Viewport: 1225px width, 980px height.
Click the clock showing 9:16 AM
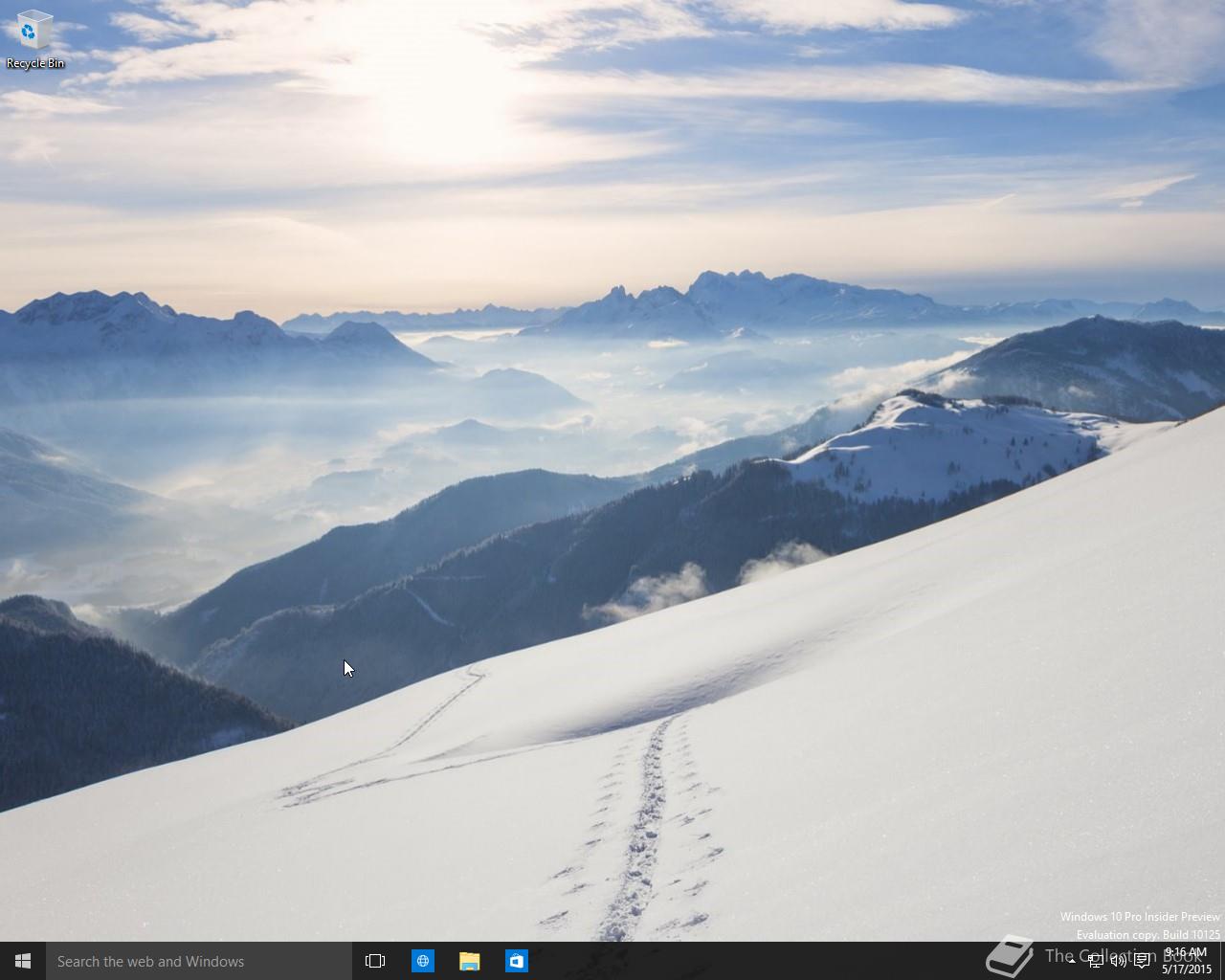point(1187,961)
